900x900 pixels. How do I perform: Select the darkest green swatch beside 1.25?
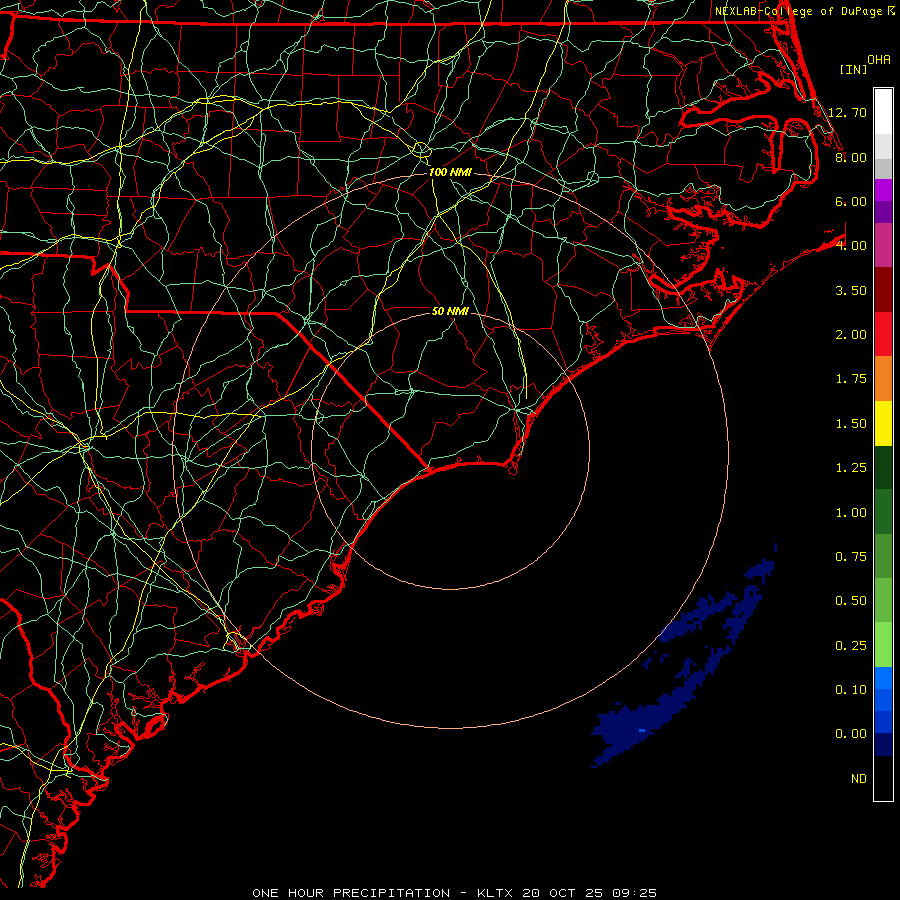[883, 468]
